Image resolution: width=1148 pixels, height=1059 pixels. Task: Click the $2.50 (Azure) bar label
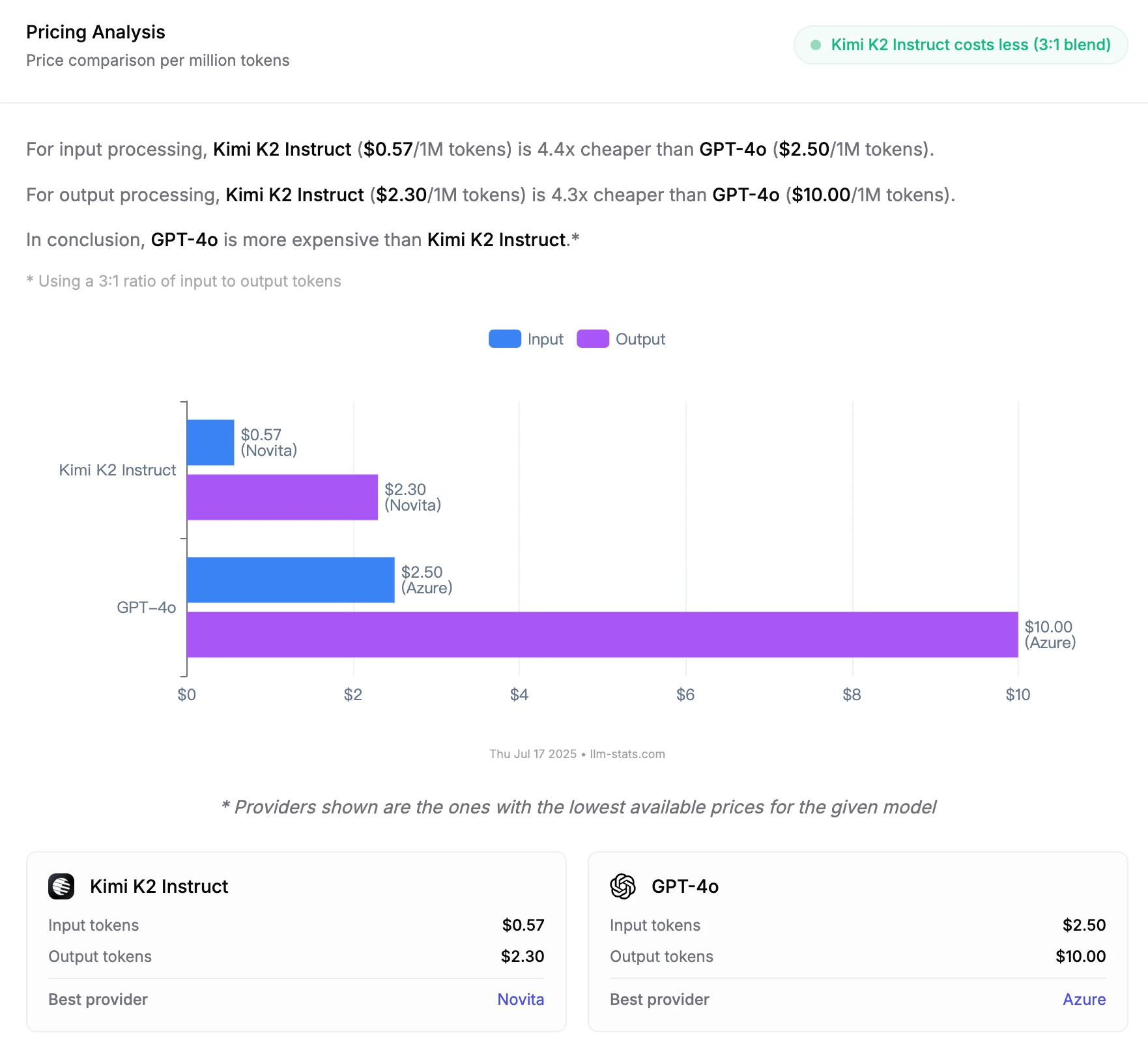427,580
